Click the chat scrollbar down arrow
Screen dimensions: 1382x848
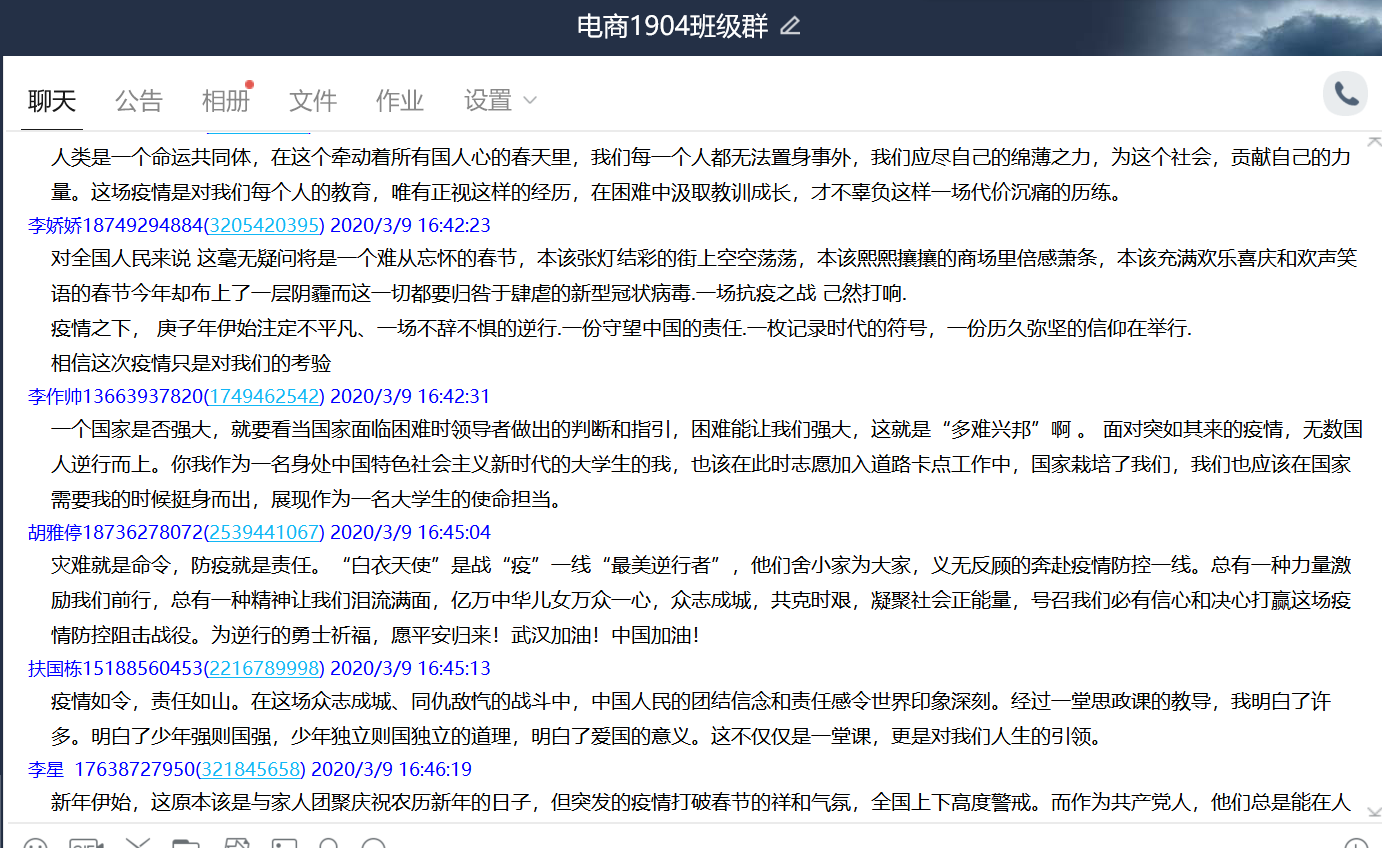[1373, 812]
